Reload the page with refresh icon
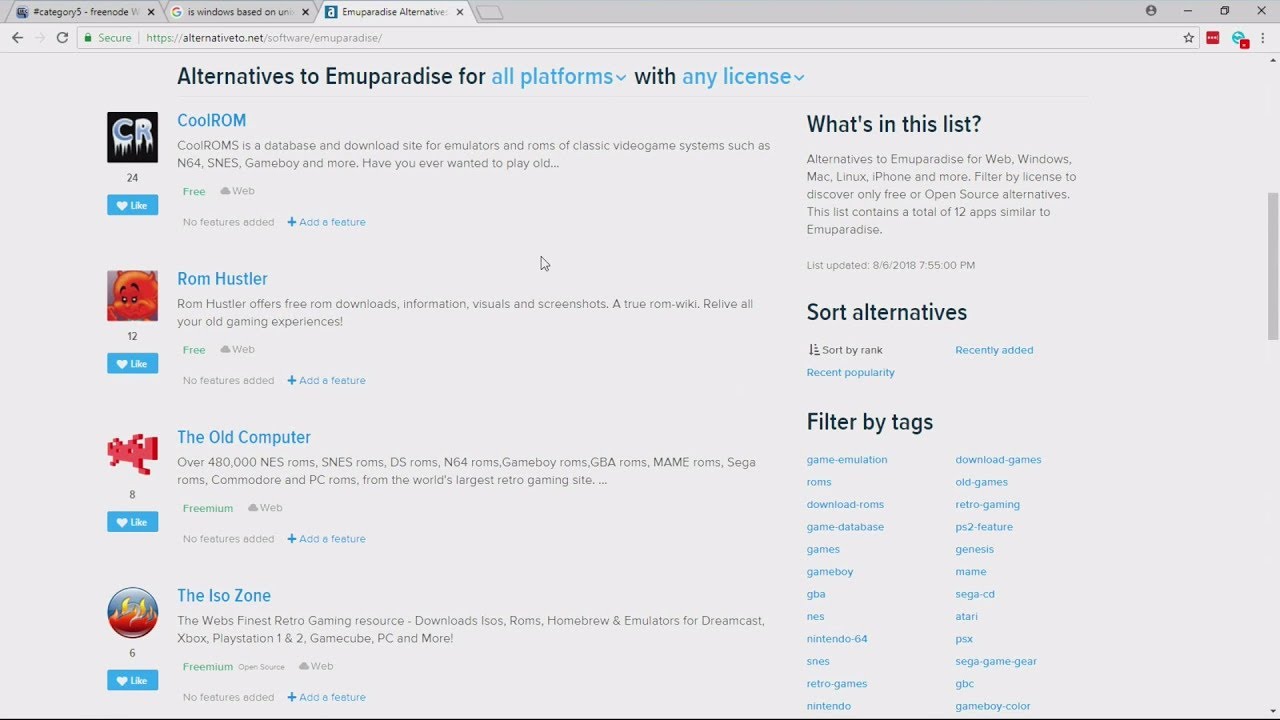Image resolution: width=1280 pixels, height=720 pixels. (x=62, y=38)
